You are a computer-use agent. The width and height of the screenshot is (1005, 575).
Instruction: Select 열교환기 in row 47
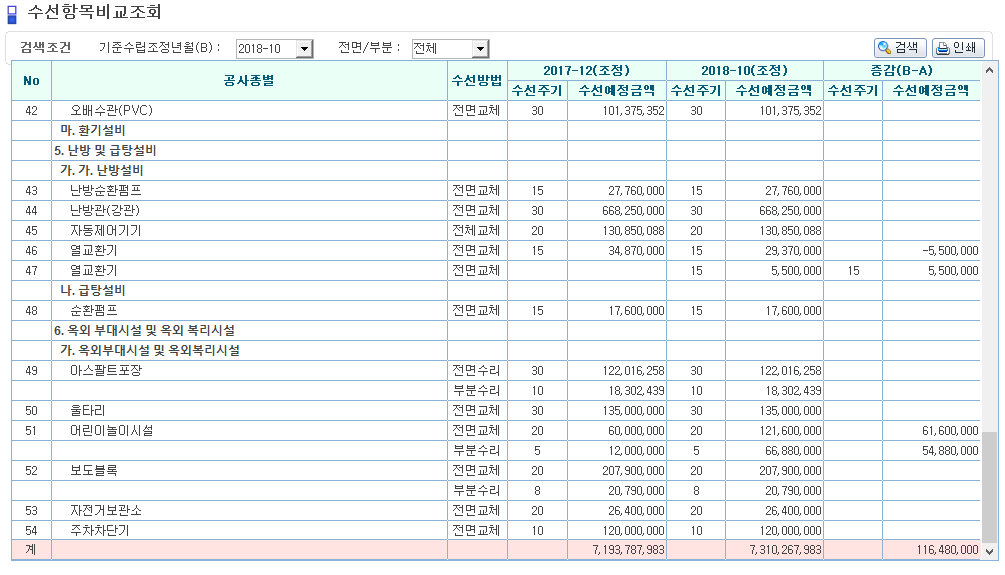[496, 271]
